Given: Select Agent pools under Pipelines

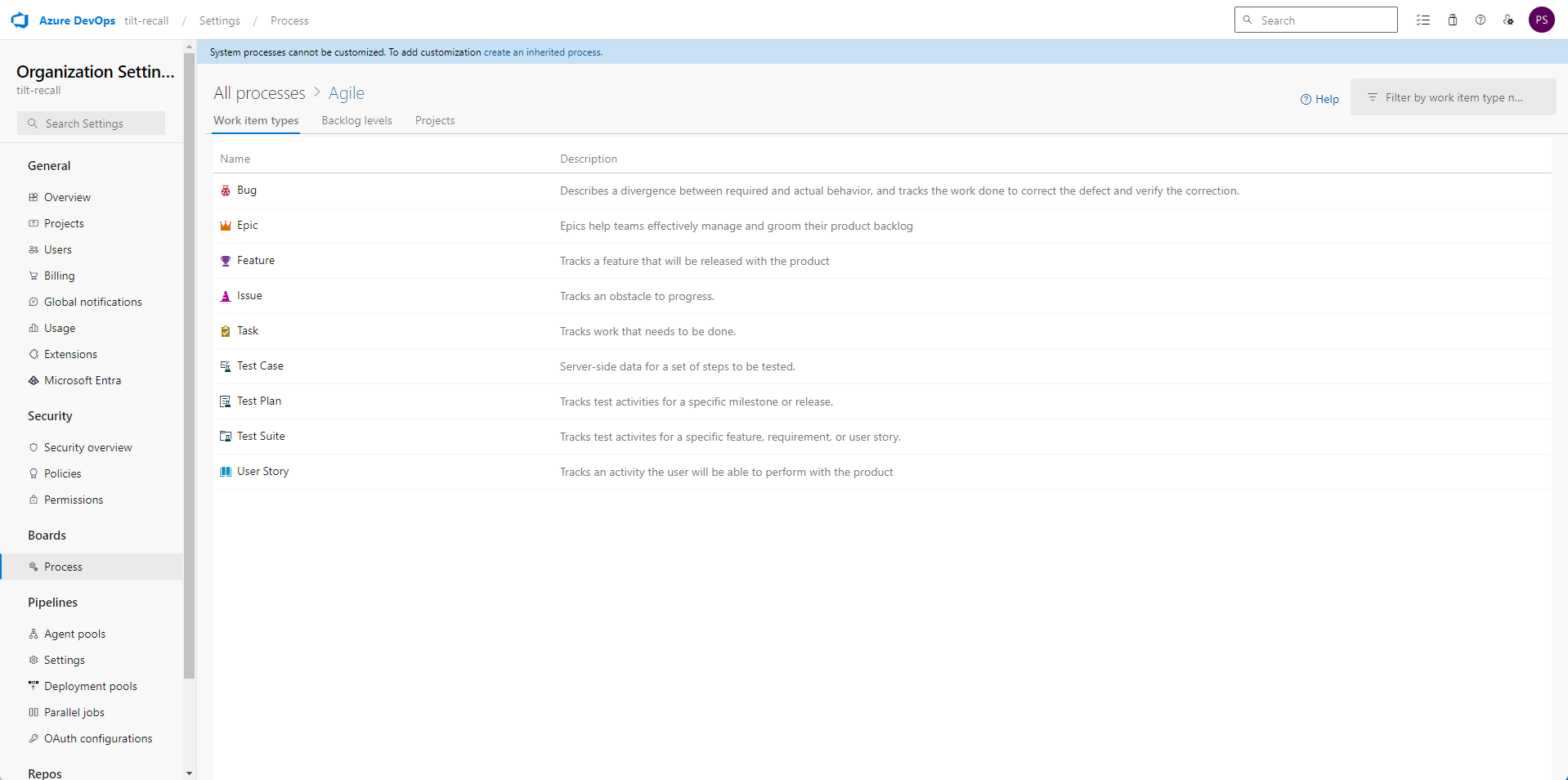Looking at the screenshot, I should (74, 633).
